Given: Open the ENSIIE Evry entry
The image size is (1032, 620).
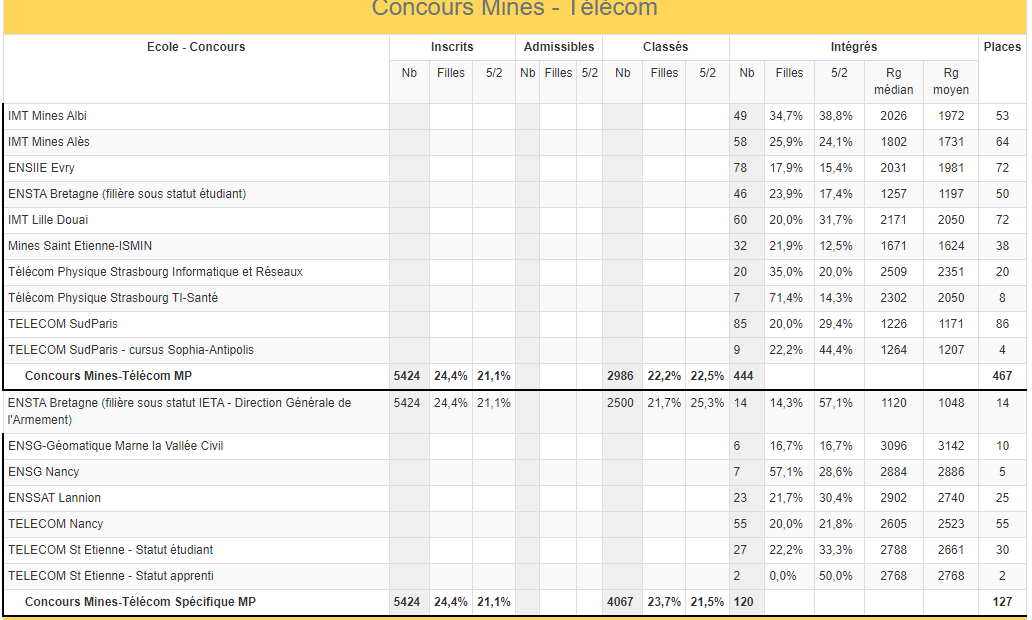Looking at the screenshot, I should 41,168.
